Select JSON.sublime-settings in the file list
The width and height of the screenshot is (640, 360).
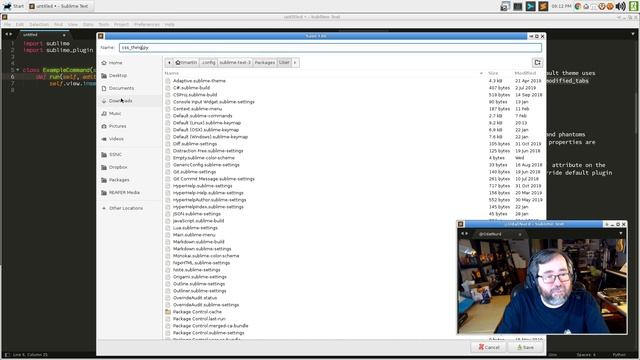tap(196, 214)
